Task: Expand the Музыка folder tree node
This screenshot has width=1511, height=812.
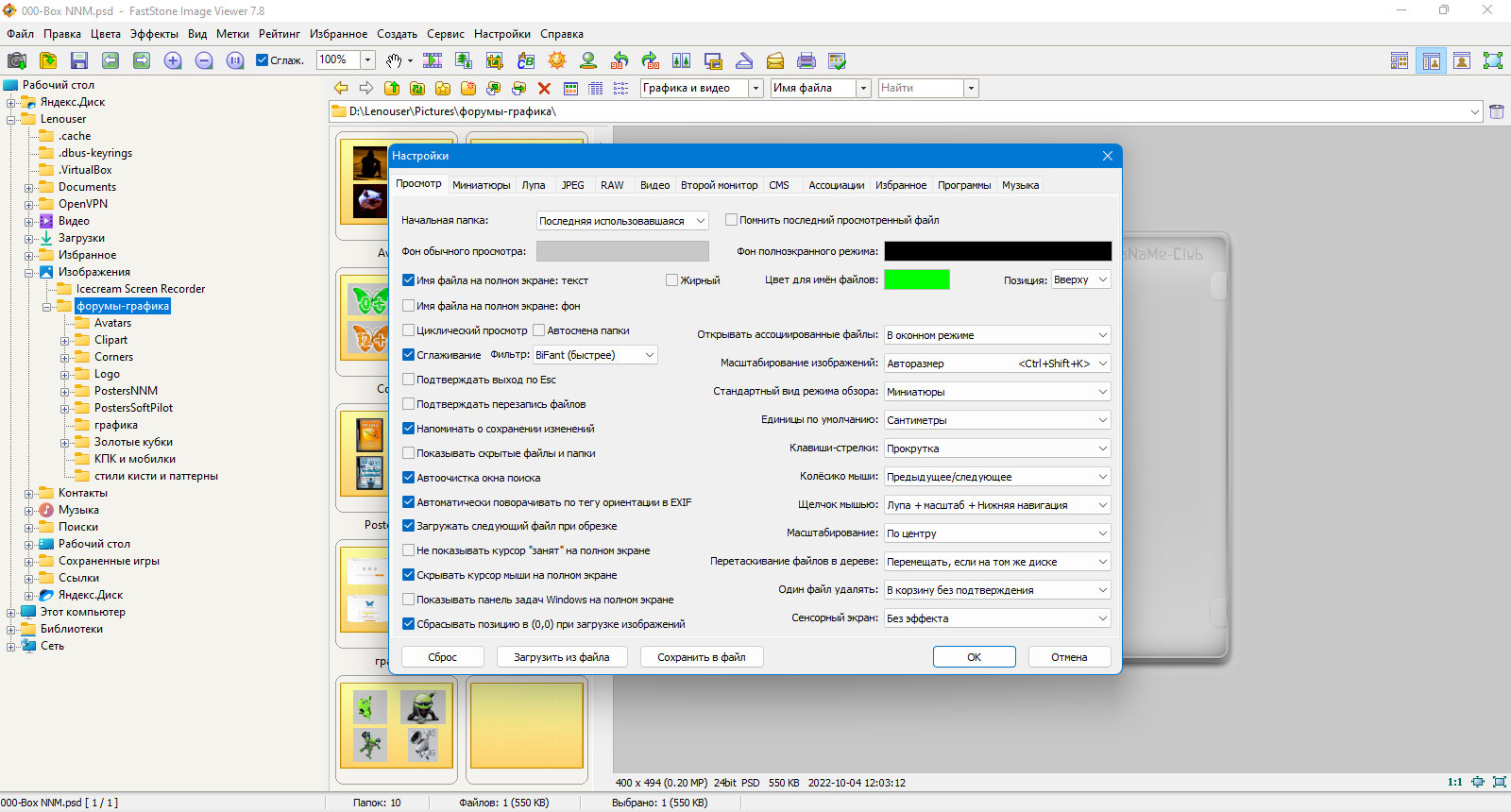Action: point(29,510)
